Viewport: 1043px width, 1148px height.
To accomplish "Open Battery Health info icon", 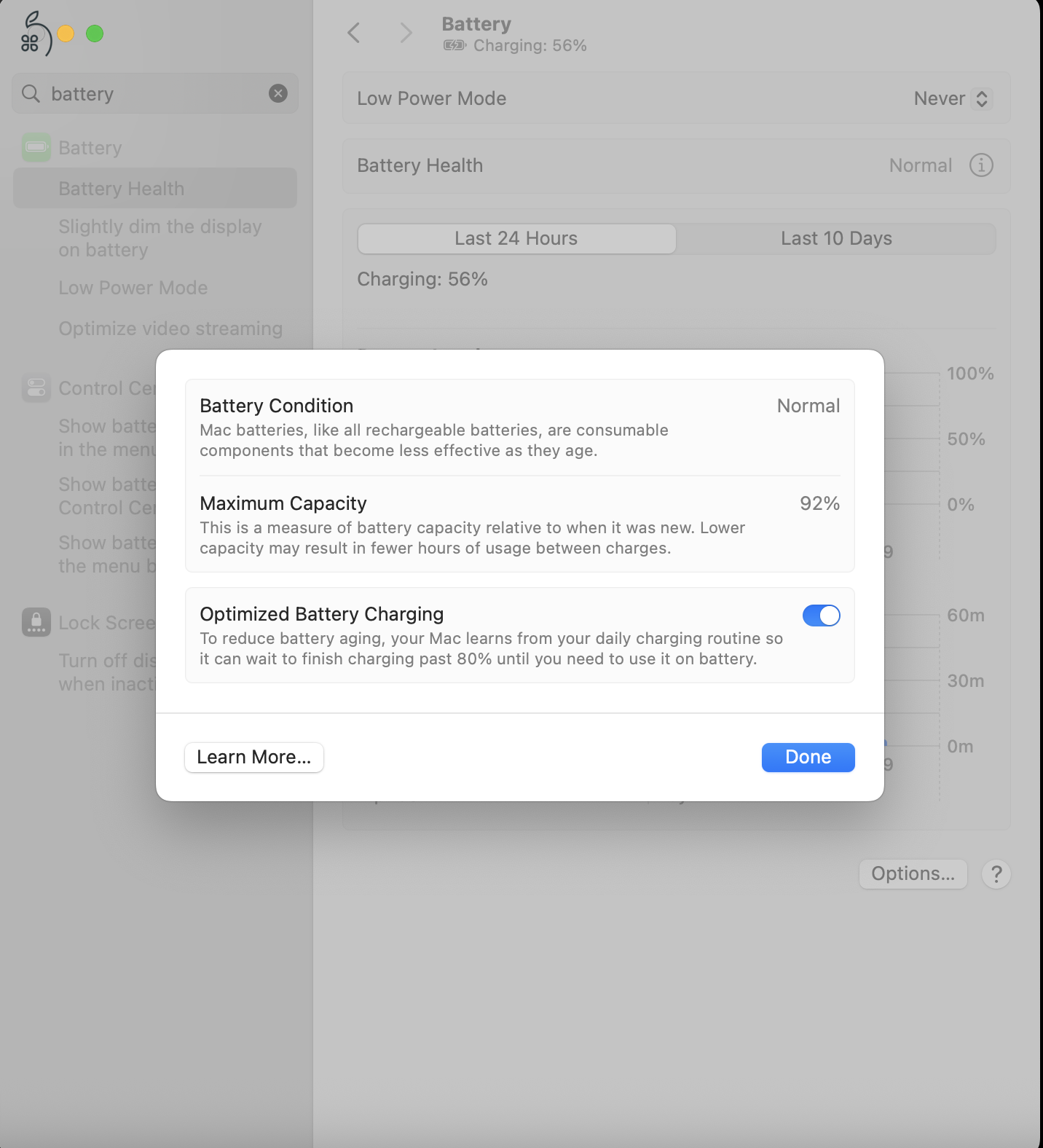I will tap(981, 165).
